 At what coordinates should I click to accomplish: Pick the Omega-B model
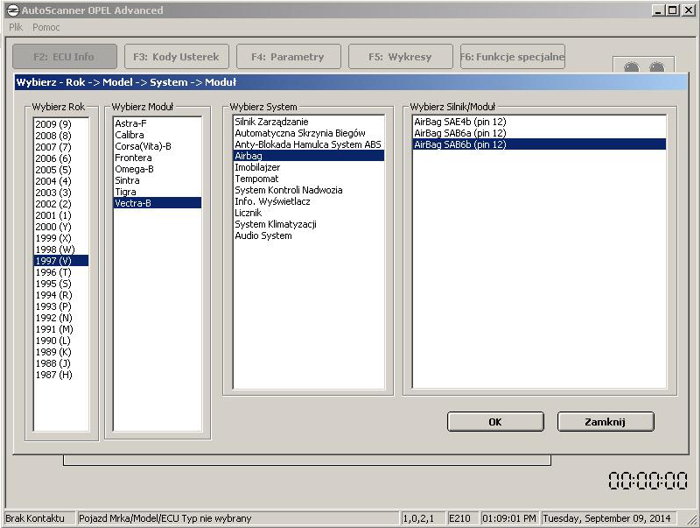coord(134,169)
